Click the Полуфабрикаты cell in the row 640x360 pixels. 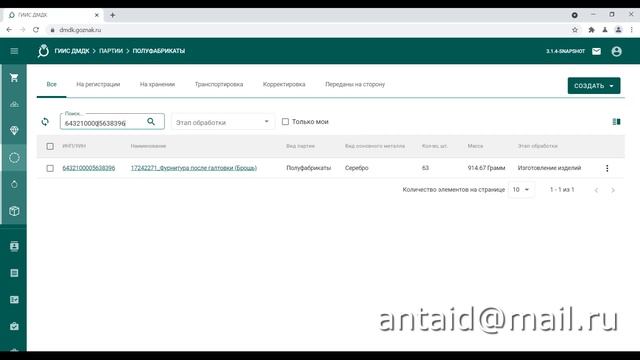coord(309,168)
